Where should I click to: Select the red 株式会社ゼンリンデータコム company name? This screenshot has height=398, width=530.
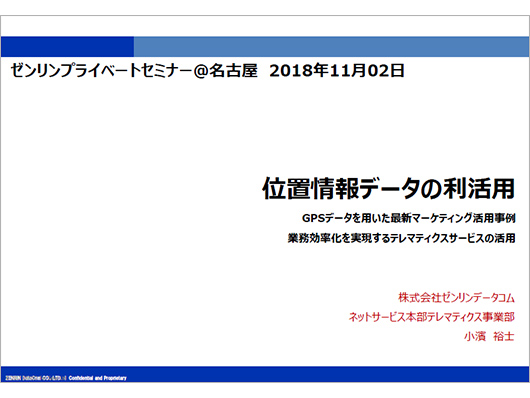pyautogui.click(x=456, y=298)
